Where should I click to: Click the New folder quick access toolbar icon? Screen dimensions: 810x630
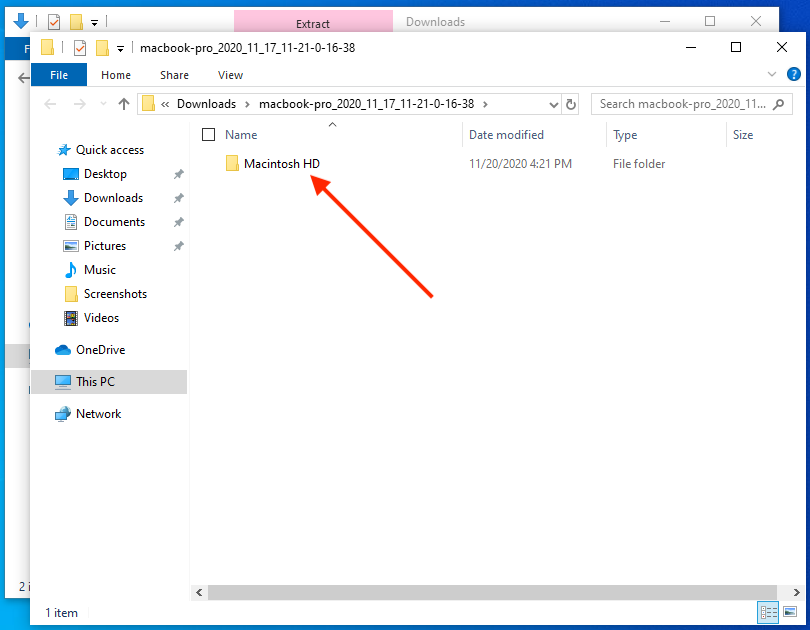pyautogui.click(x=102, y=48)
